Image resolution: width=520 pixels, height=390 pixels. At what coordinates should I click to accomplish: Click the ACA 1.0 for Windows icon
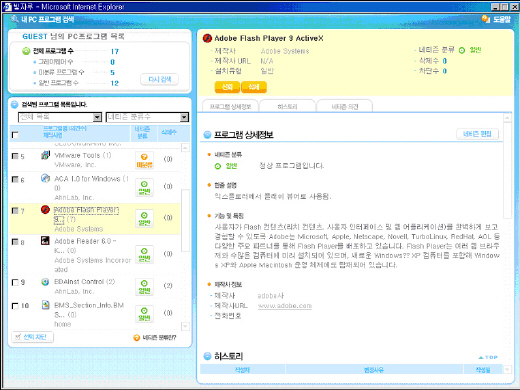[45, 178]
